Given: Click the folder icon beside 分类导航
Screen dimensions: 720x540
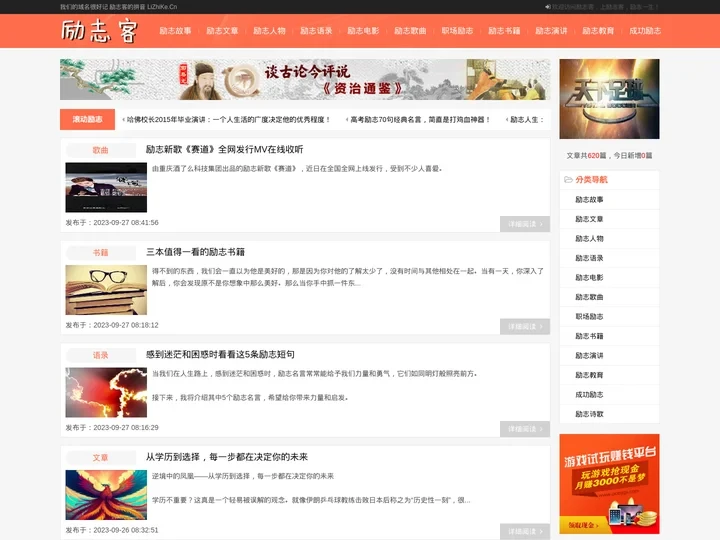Looking at the screenshot, I should point(568,180).
